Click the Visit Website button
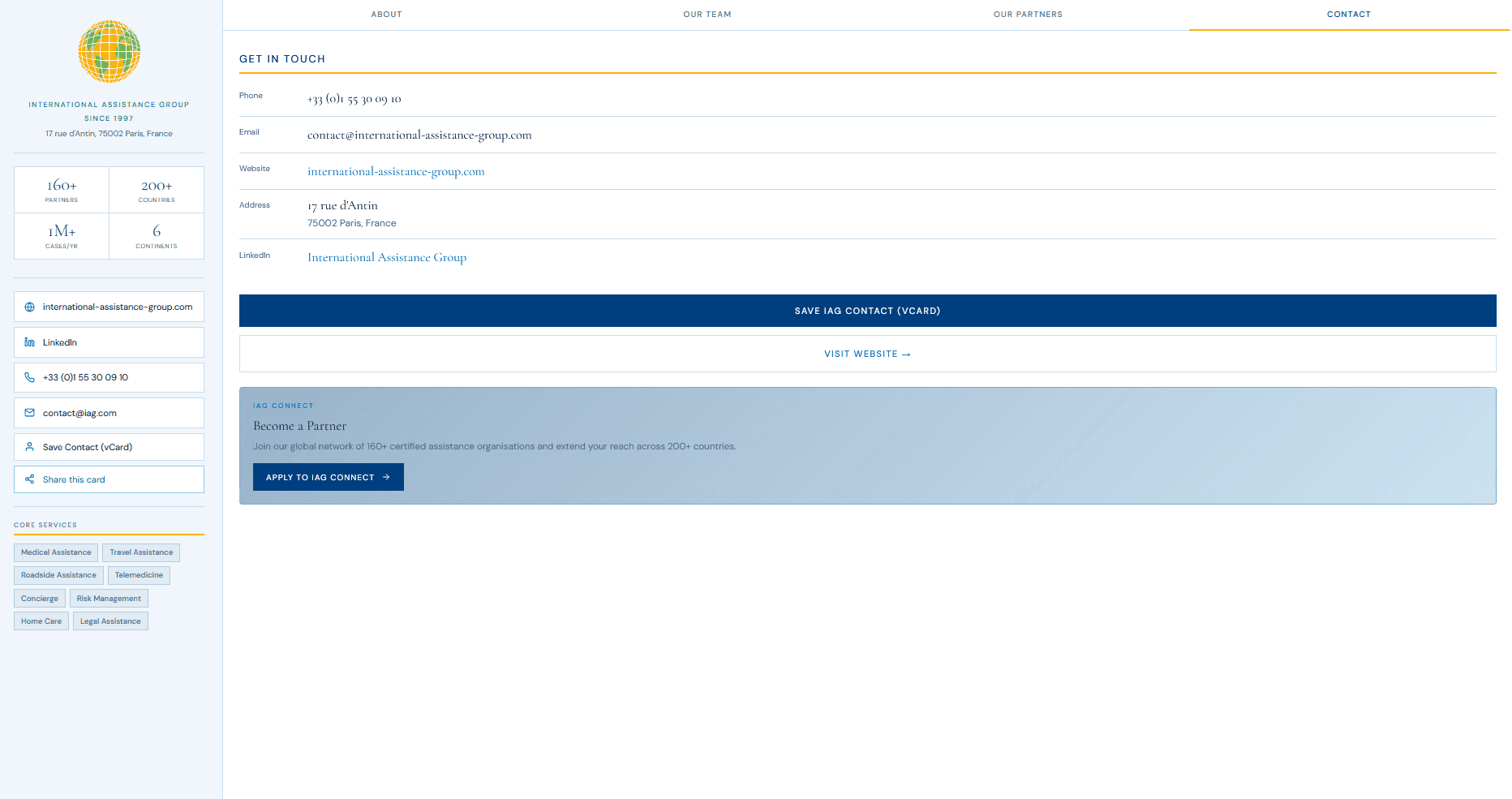 click(867, 354)
